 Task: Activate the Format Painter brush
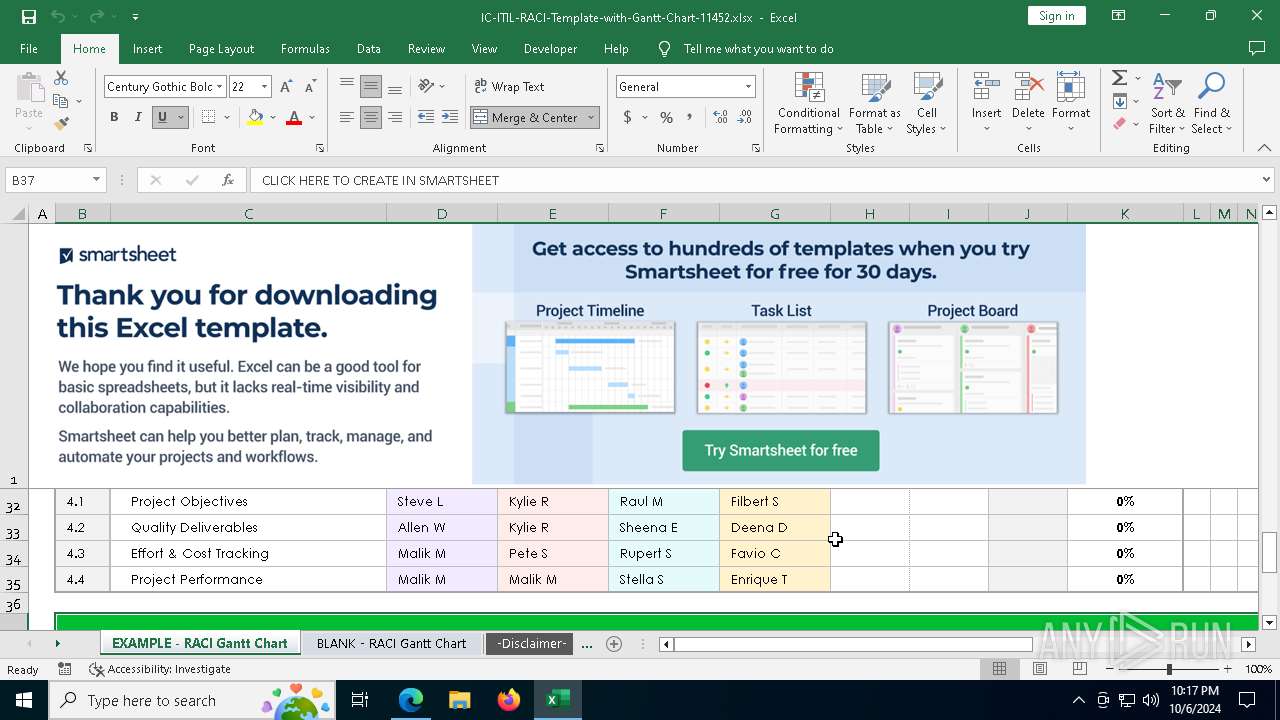tap(61, 124)
